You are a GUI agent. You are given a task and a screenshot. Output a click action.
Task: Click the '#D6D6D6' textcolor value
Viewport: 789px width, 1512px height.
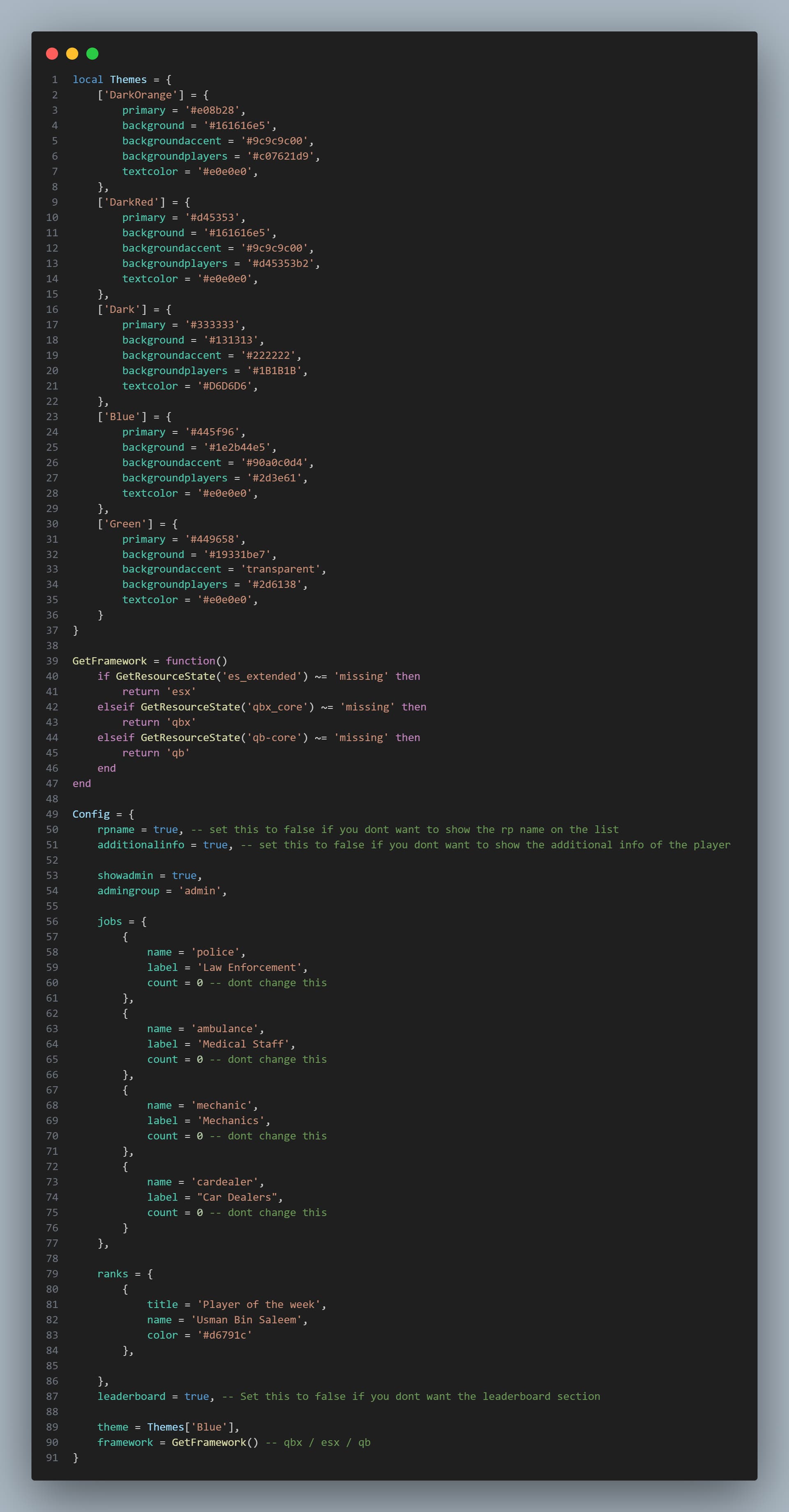224,386
